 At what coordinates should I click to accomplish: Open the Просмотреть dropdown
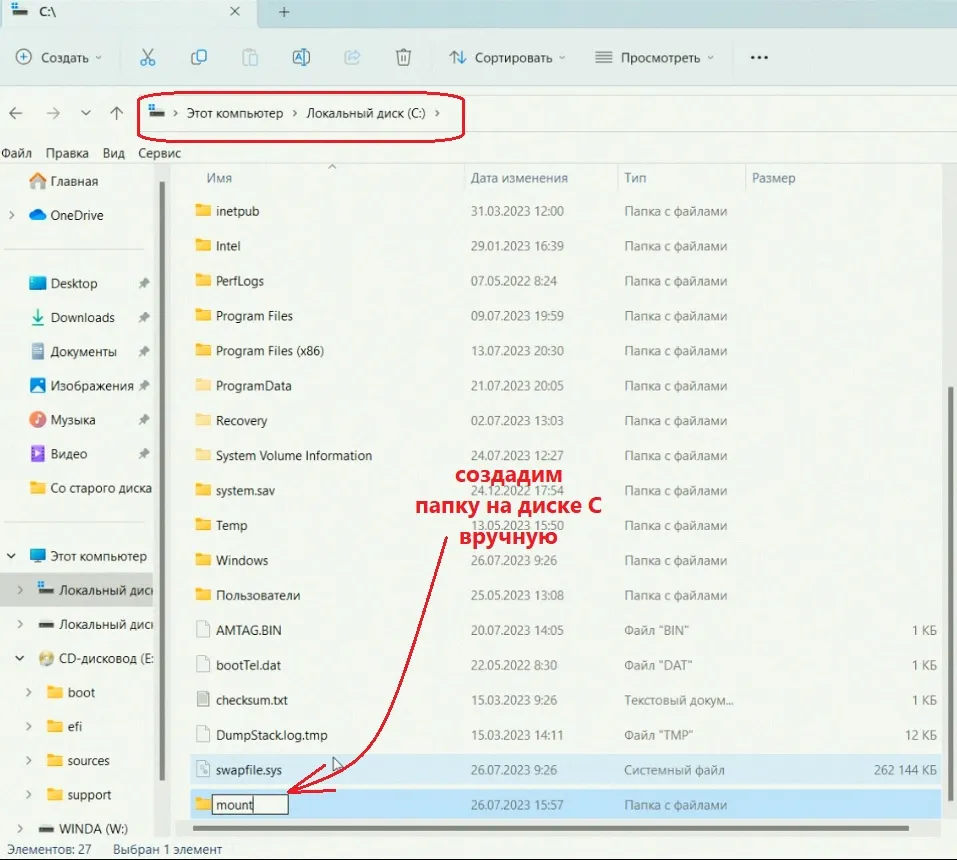point(654,57)
